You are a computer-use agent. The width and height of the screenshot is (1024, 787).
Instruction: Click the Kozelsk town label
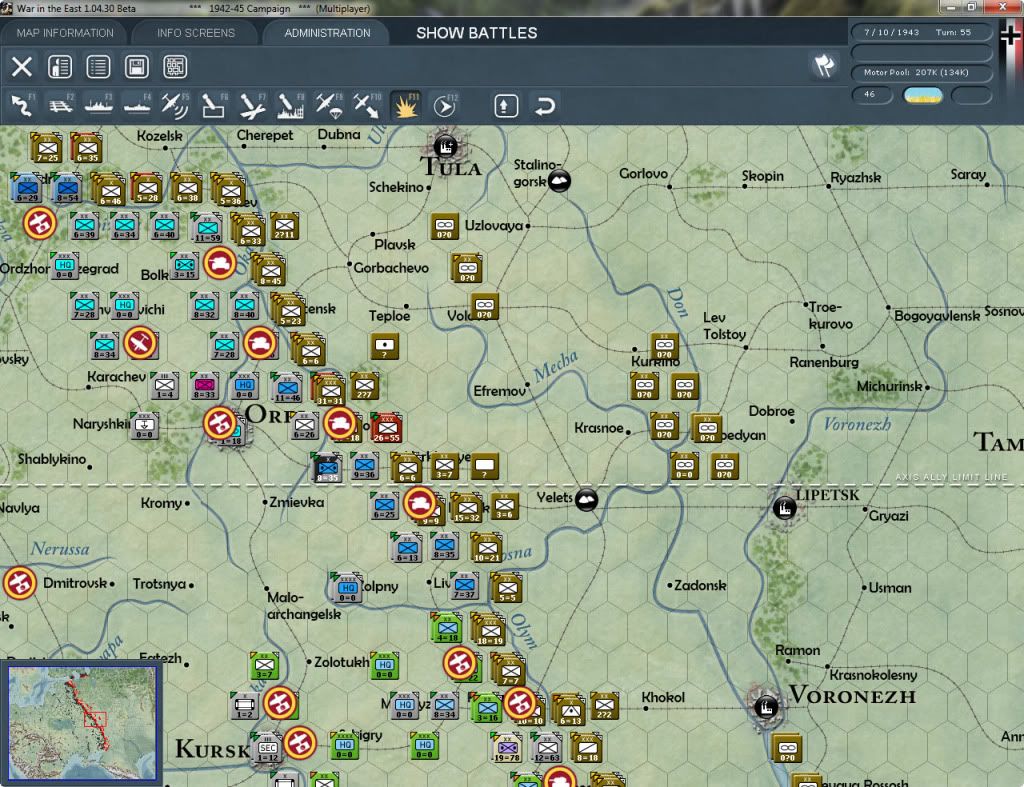pyautogui.click(x=159, y=136)
